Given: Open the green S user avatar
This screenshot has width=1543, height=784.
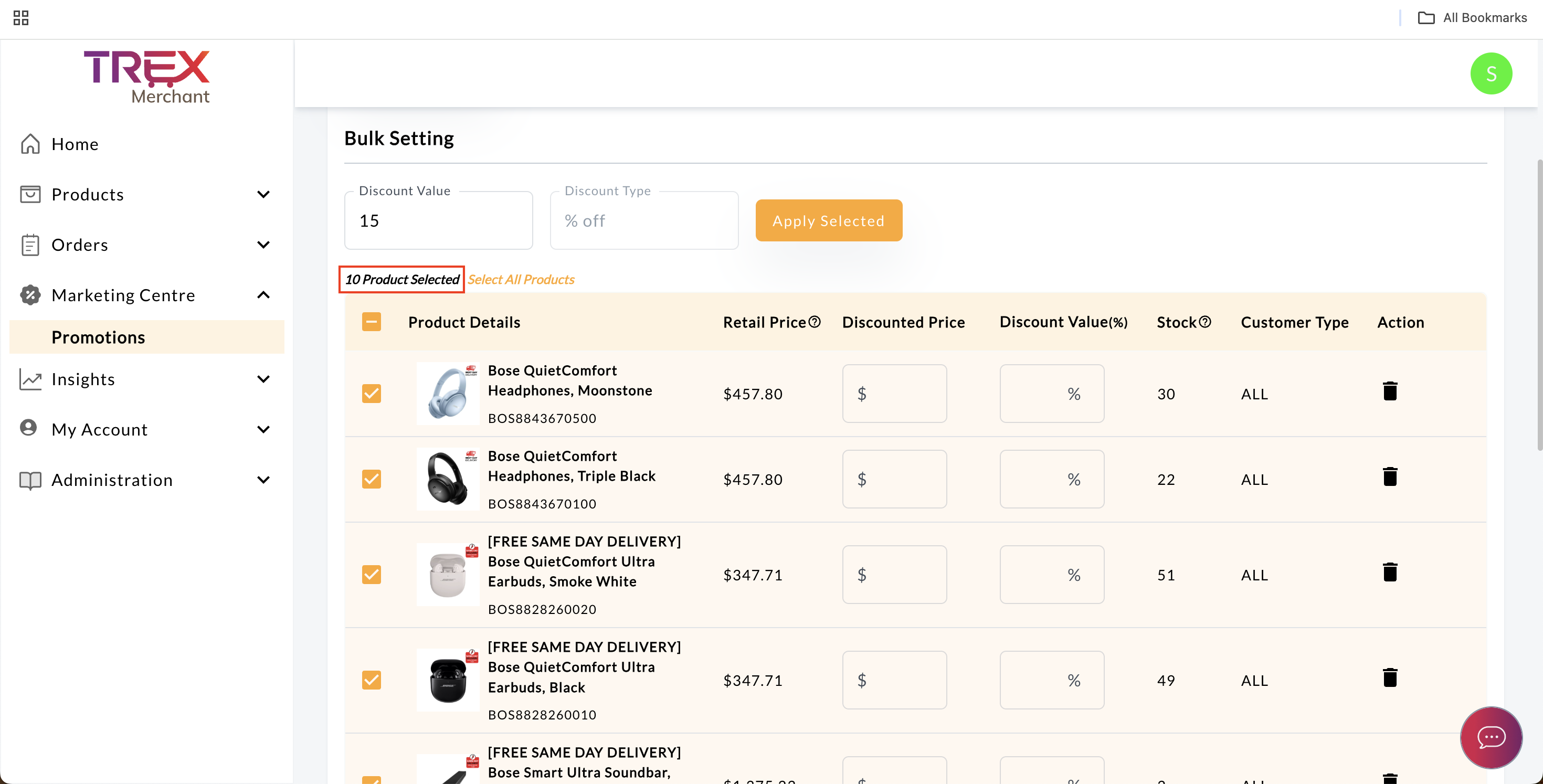Looking at the screenshot, I should [x=1491, y=73].
